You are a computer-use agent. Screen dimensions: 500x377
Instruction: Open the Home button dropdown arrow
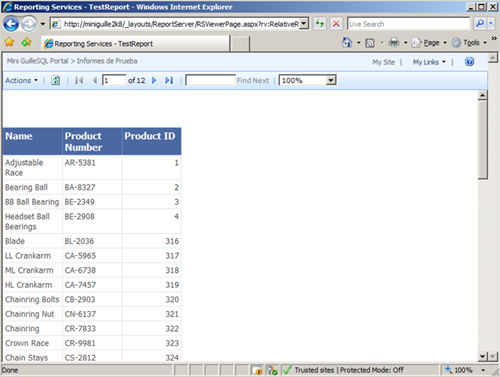(x=359, y=43)
